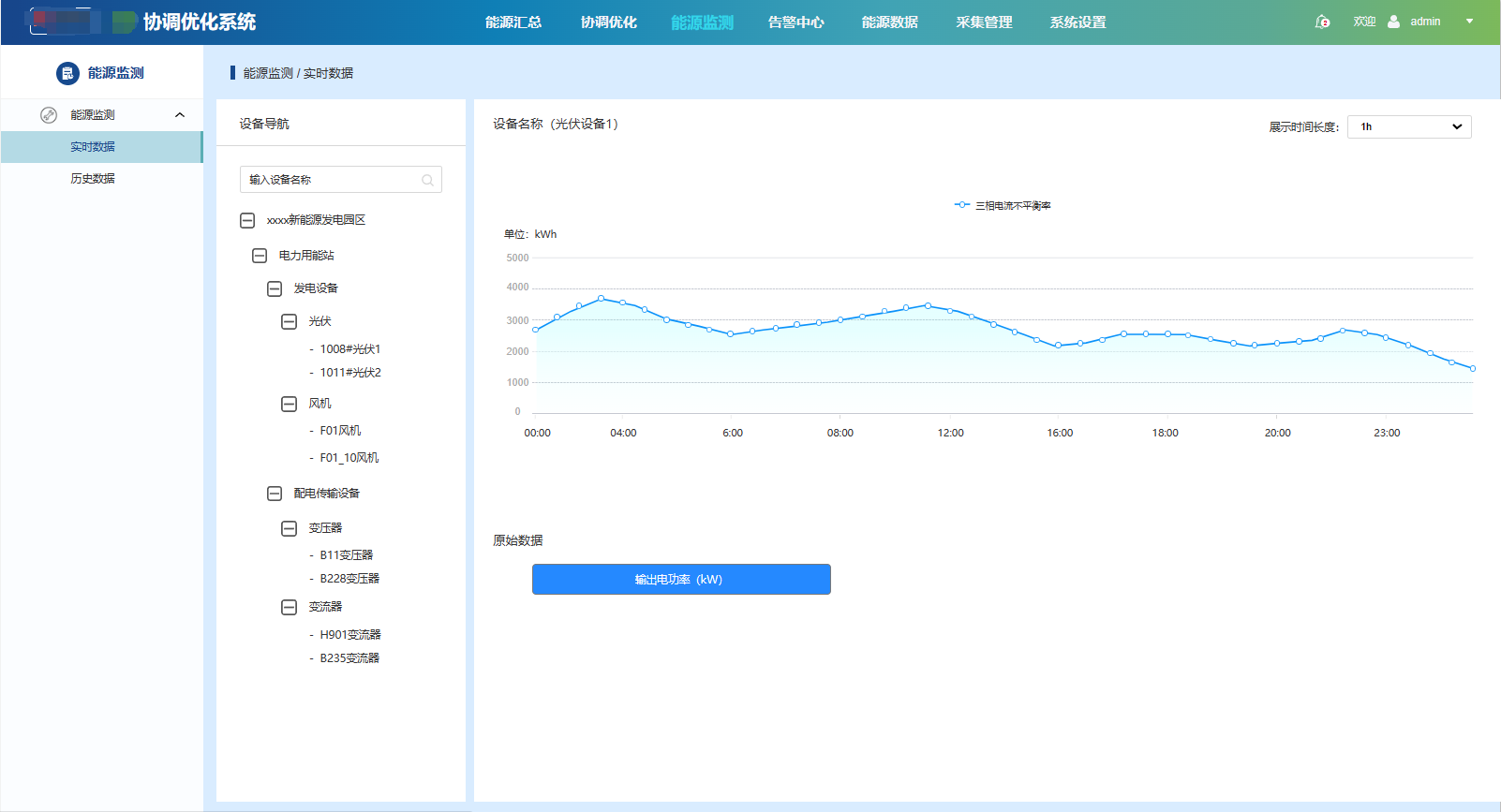Collapse the 风机 tree node
Screen dimensions: 1501x812
(290, 404)
